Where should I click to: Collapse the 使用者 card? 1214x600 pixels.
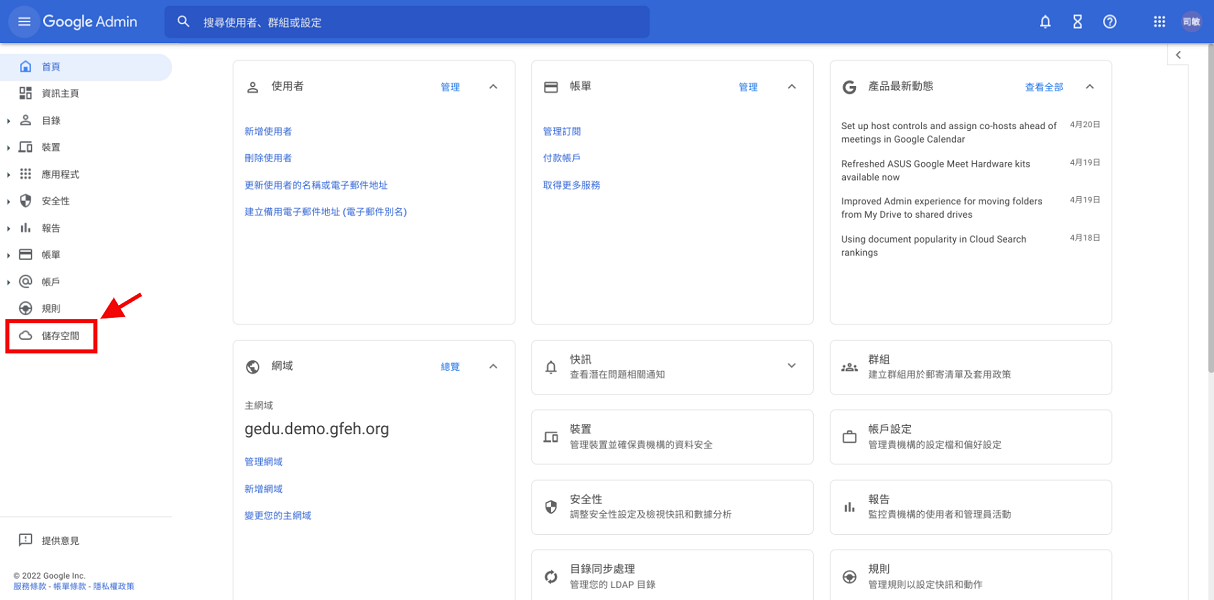coord(493,87)
